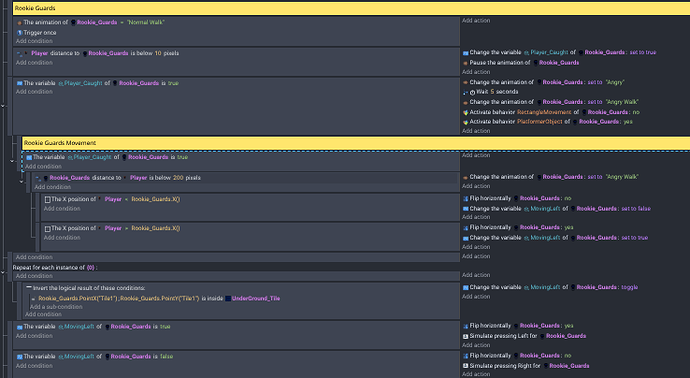Screen dimensions: 690x378
Task: Click the "200" pixels distance value
Action: (x=178, y=178)
